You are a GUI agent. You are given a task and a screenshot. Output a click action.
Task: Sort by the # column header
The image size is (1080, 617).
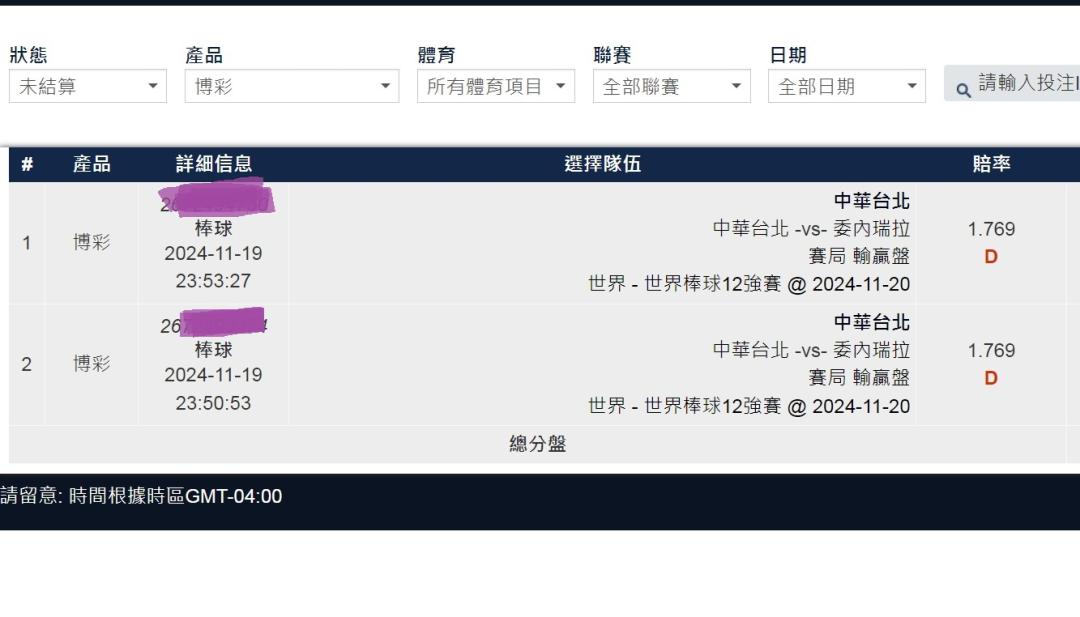pos(27,164)
